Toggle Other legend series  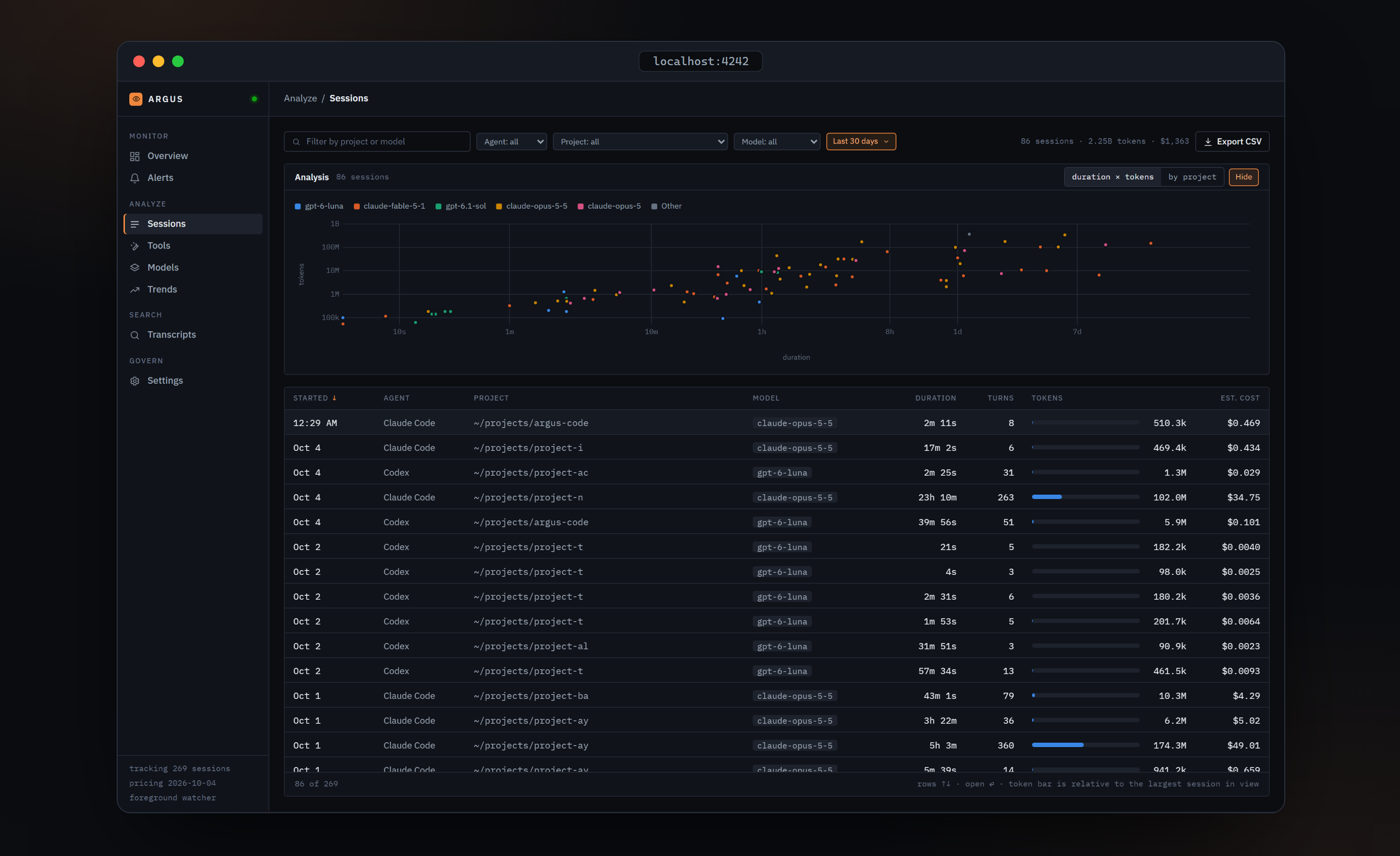[x=666, y=206]
